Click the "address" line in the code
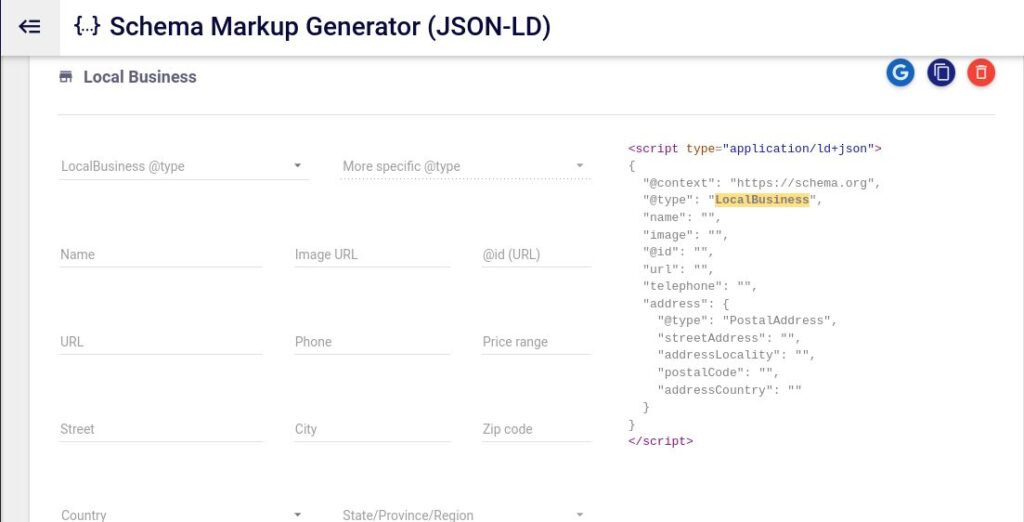 (x=686, y=304)
